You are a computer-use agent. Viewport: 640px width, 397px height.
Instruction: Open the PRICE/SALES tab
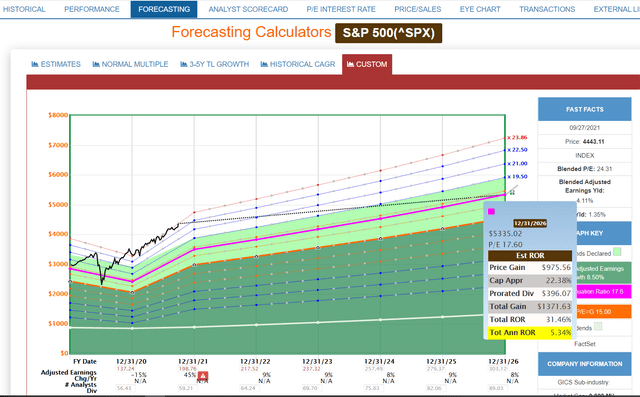click(418, 9)
